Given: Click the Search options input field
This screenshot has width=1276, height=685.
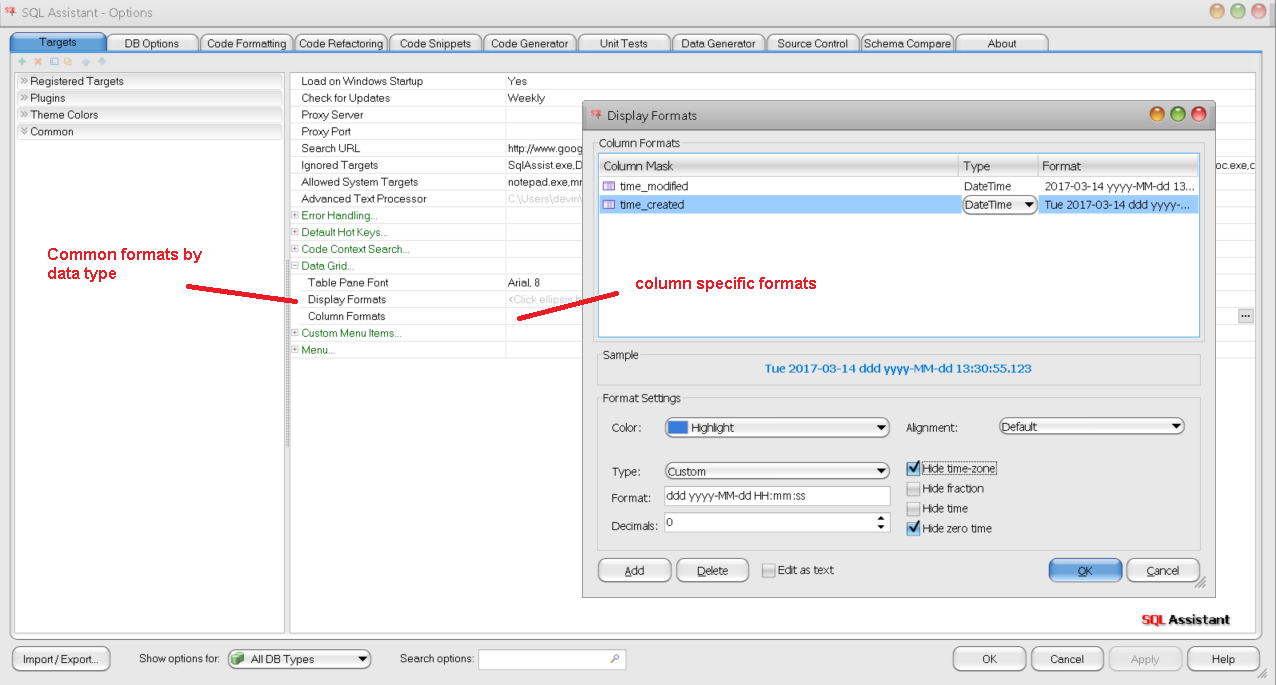Looking at the screenshot, I should pyautogui.click(x=552, y=659).
